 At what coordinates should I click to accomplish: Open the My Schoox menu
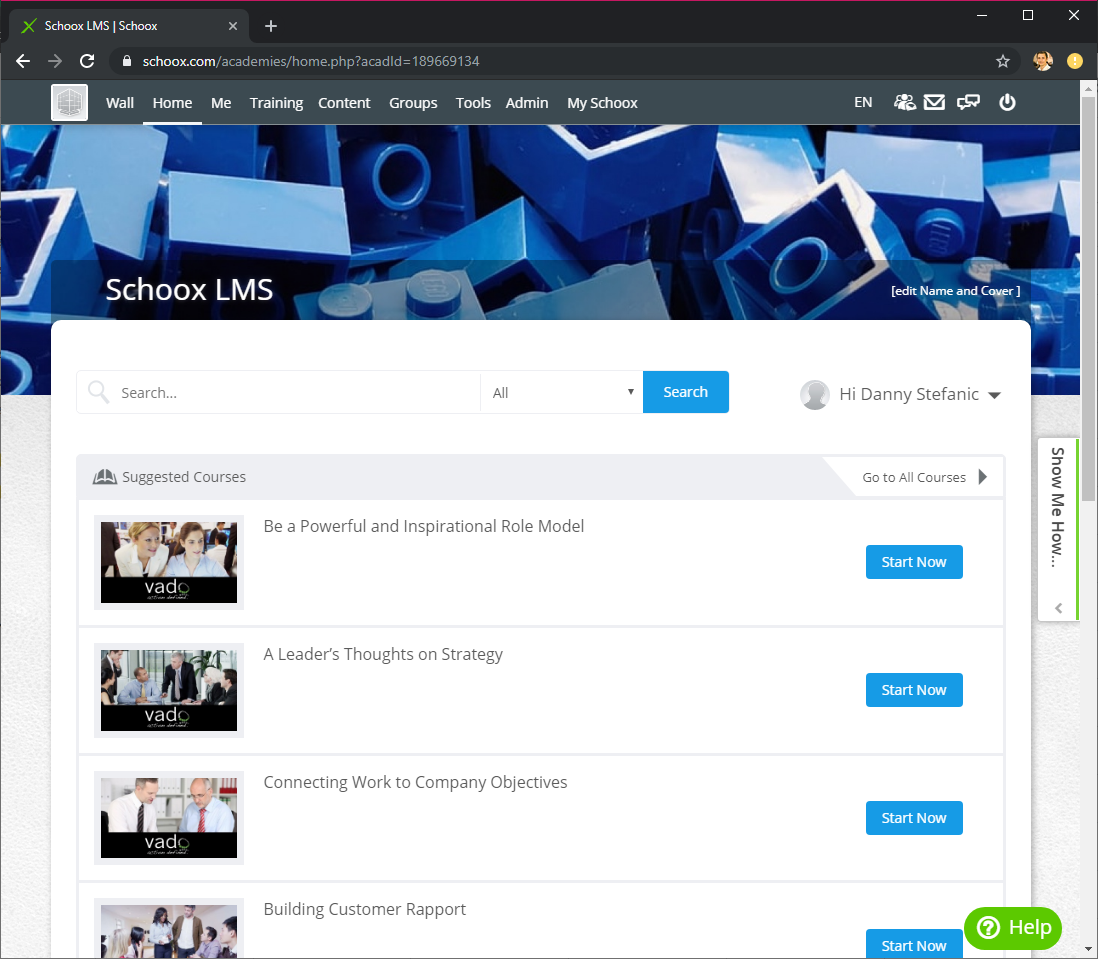(x=602, y=103)
